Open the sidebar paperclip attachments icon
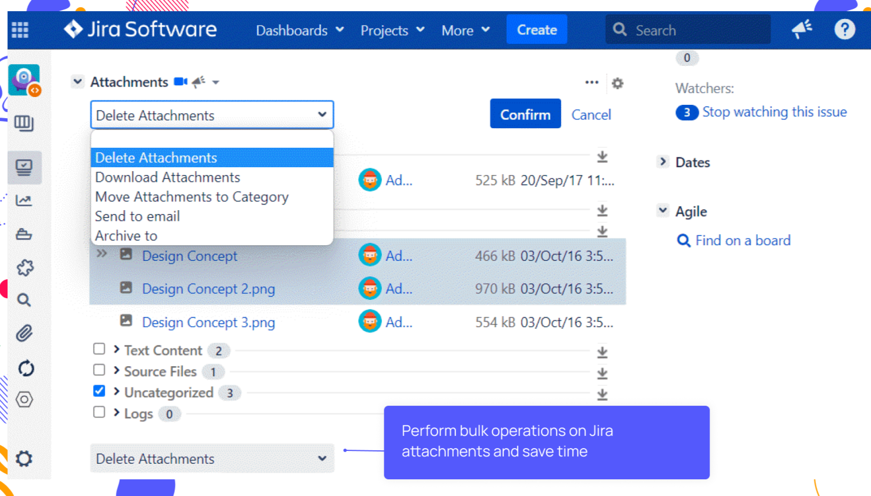Viewport: 871px width, 496px height. click(x=25, y=333)
